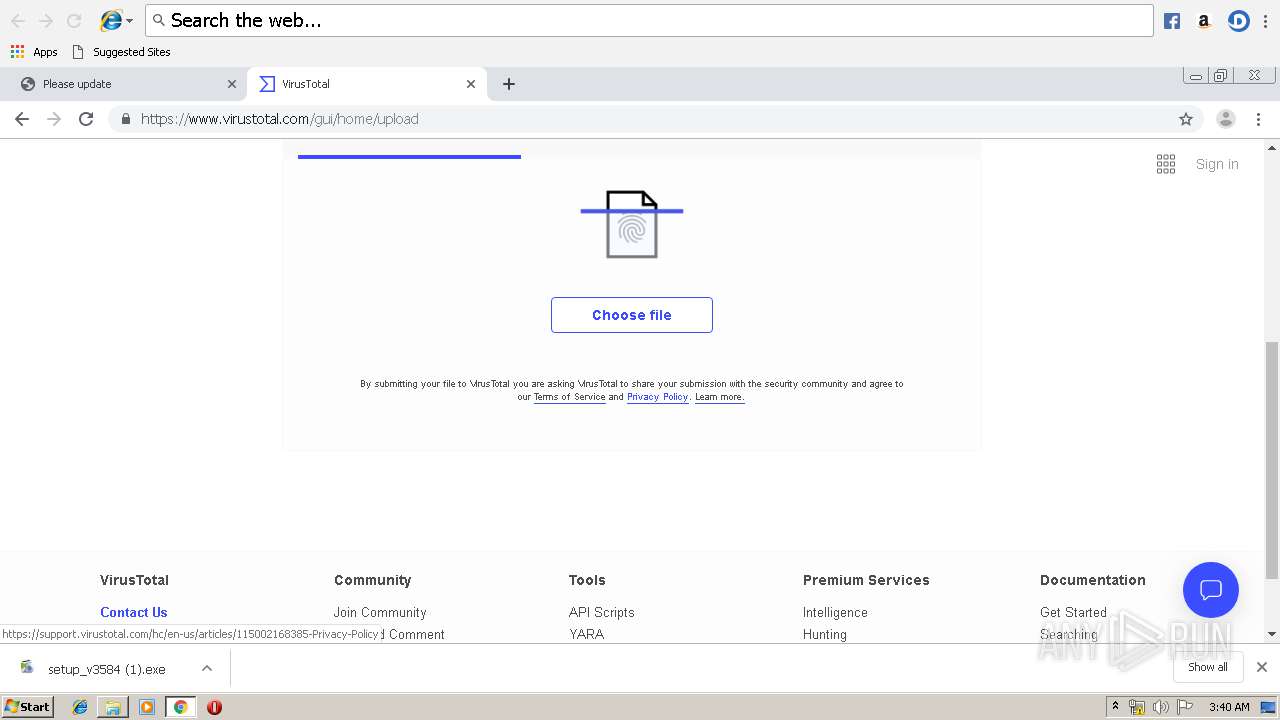Click the 3:40 AM taskbar clock
This screenshot has height=720, width=1280.
(1229, 707)
